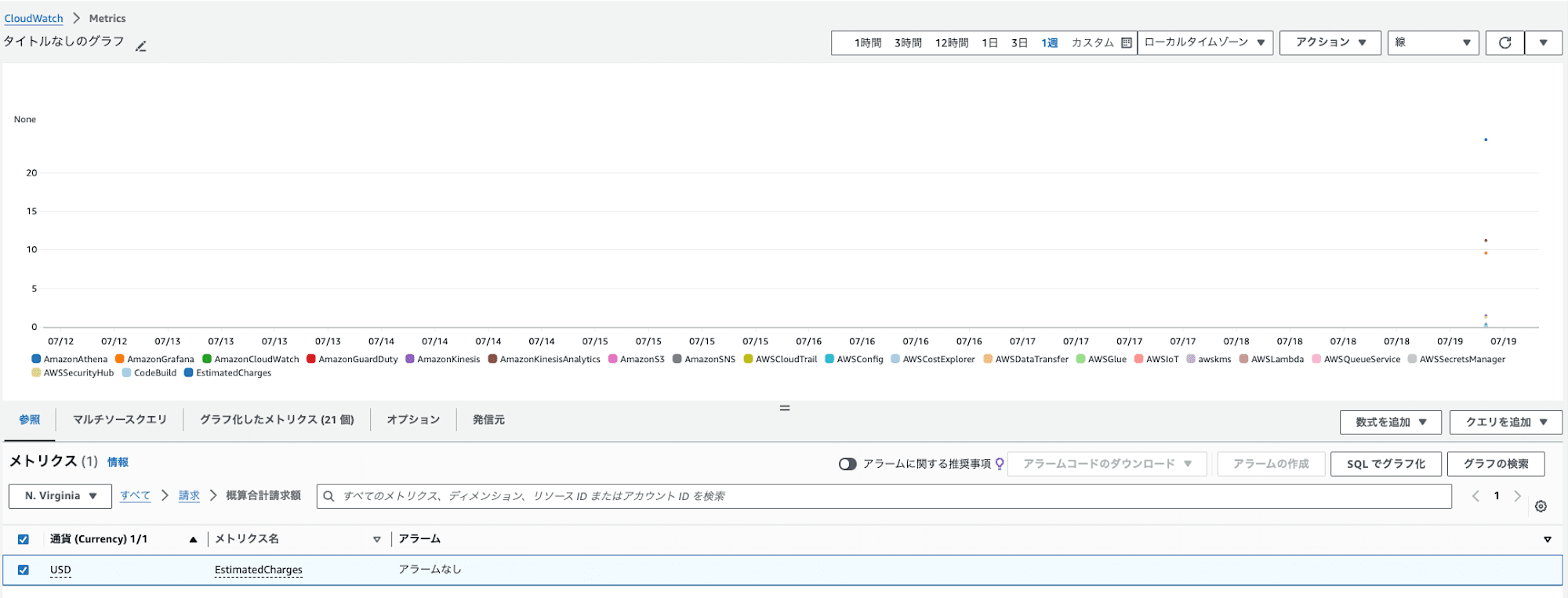The image size is (1568, 598).
Task: Open the オプション tab
Action: tap(413, 420)
